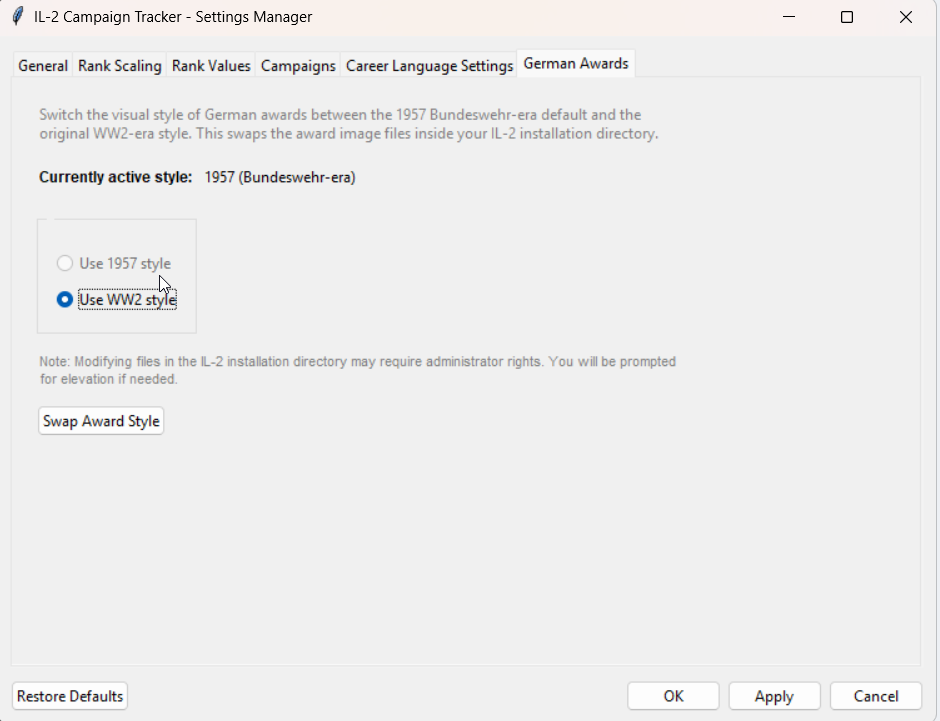Cancel and discard the settings dialog
This screenshot has height=721, width=940.
pos(876,696)
